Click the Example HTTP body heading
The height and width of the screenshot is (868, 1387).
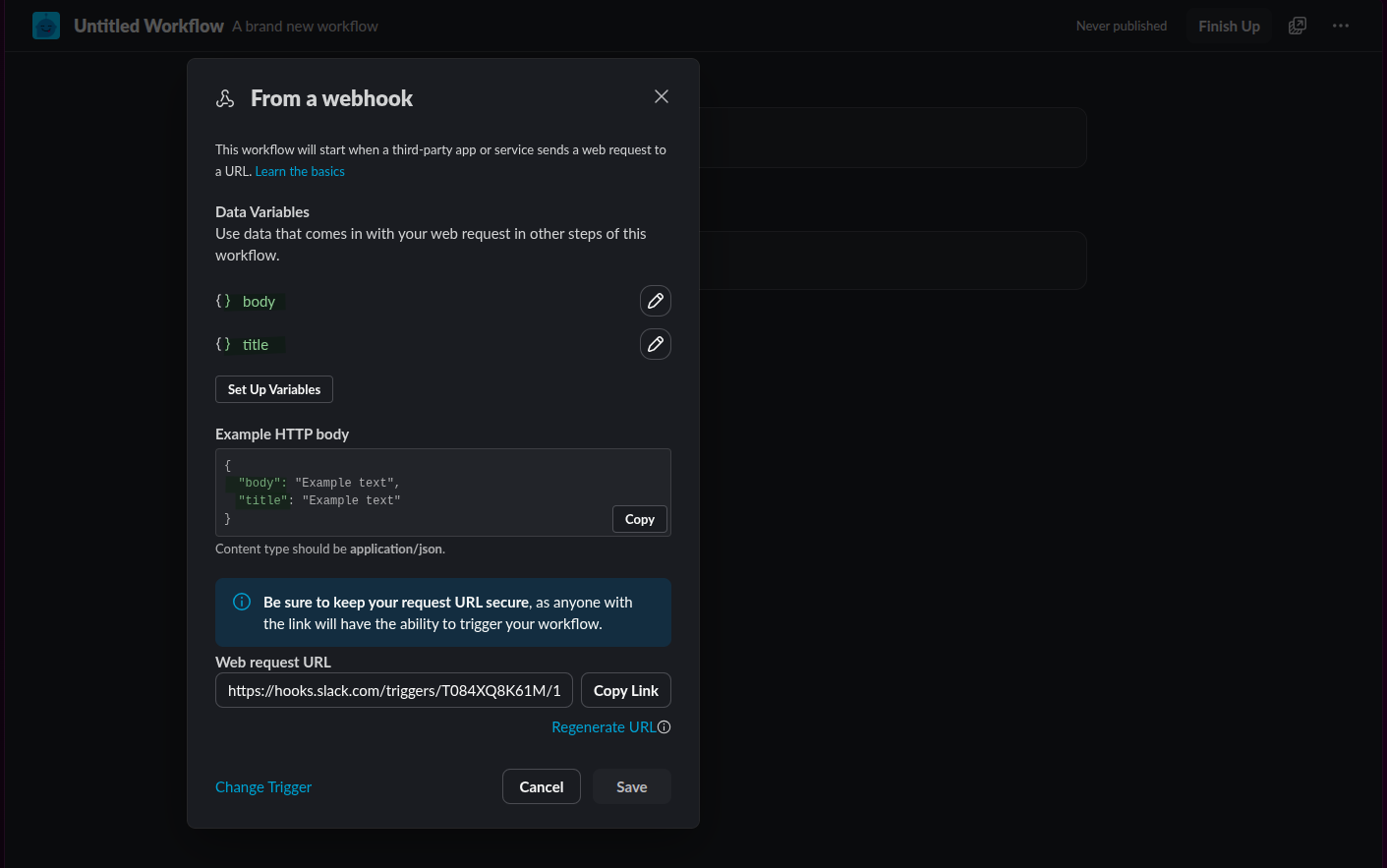click(x=282, y=434)
